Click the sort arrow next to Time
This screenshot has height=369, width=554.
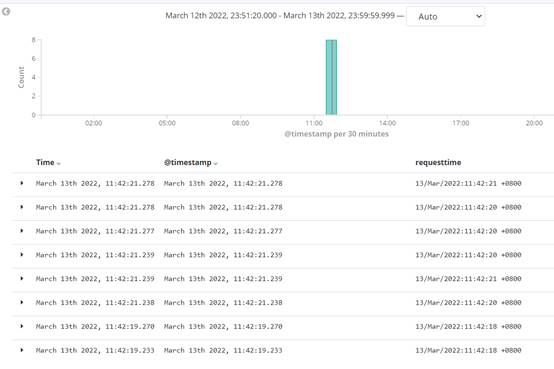pyautogui.click(x=58, y=163)
